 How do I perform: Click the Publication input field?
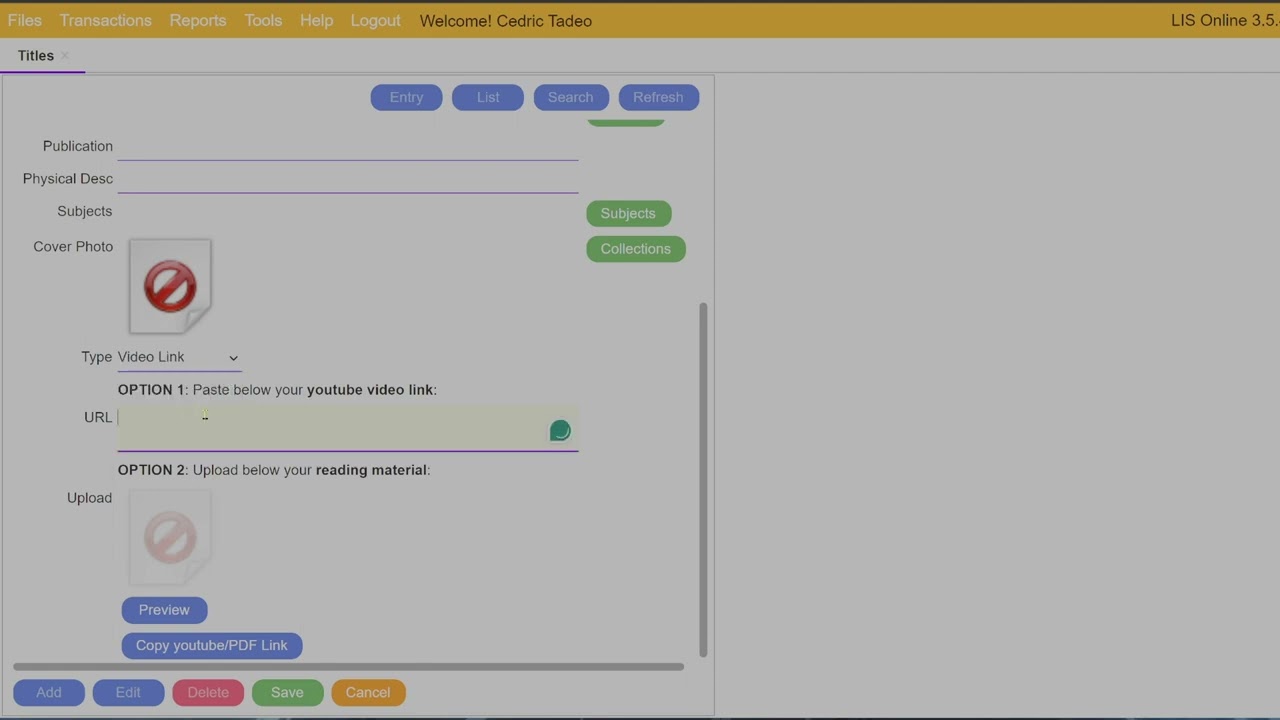(348, 146)
